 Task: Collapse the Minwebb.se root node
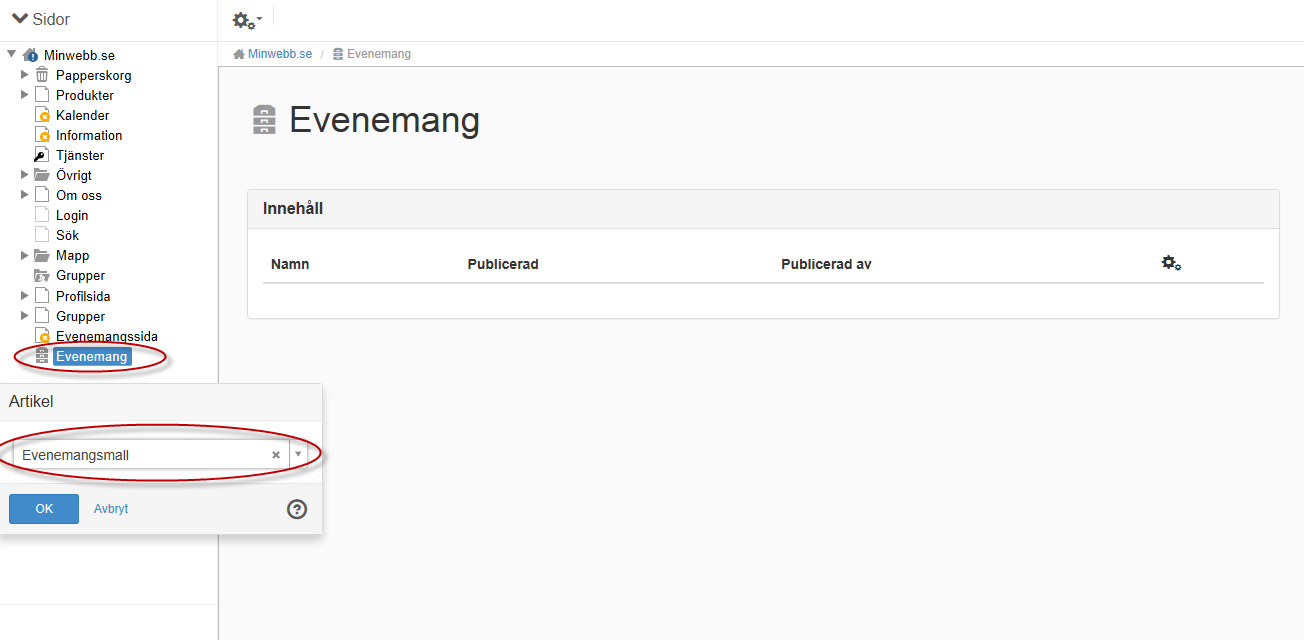click(x=11, y=55)
